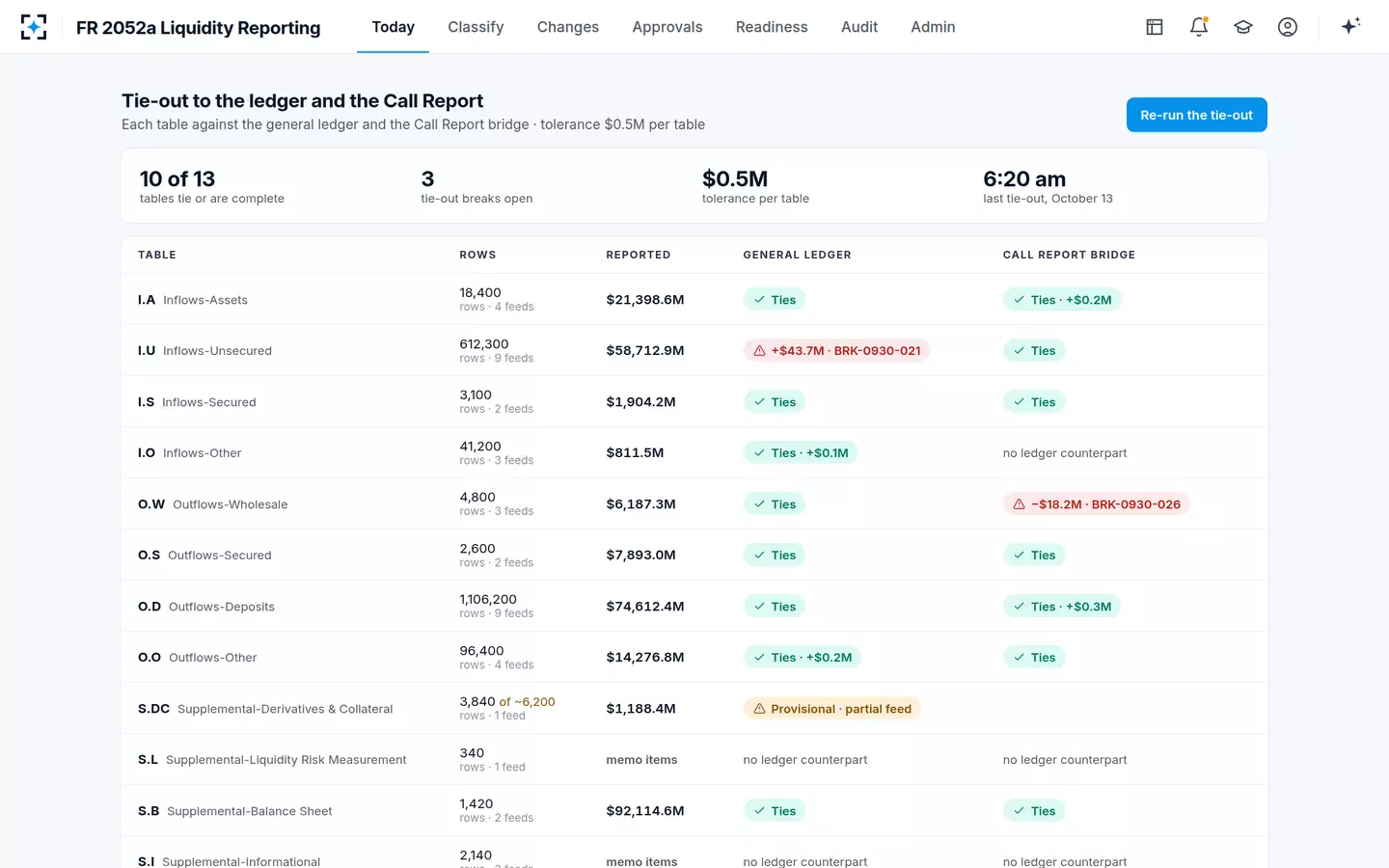Image resolution: width=1389 pixels, height=868 pixels.
Task: Click the $6,187.3M reported value
Action: pyautogui.click(x=640, y=504)
